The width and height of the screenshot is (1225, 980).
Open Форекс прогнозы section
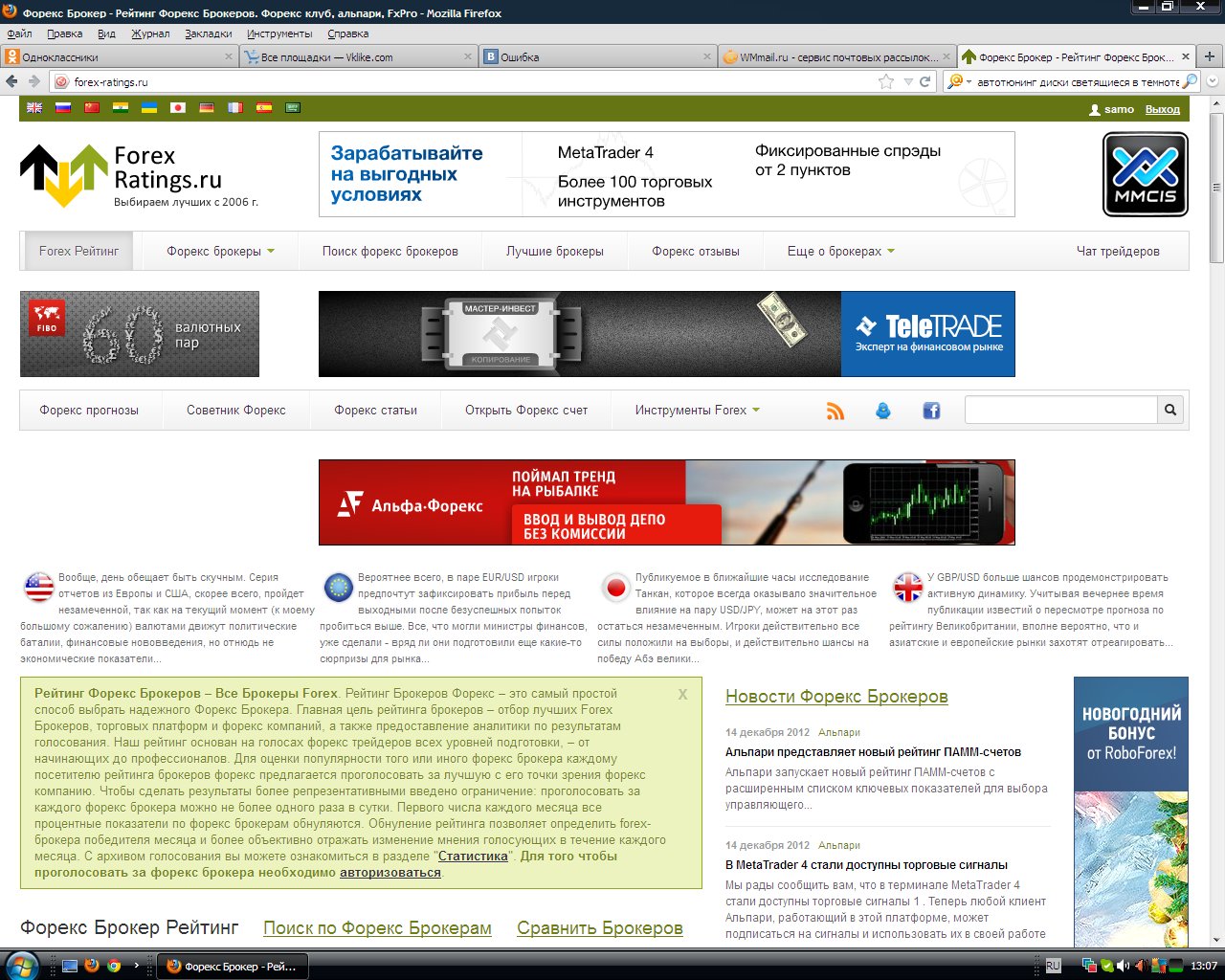coord(89,410)
